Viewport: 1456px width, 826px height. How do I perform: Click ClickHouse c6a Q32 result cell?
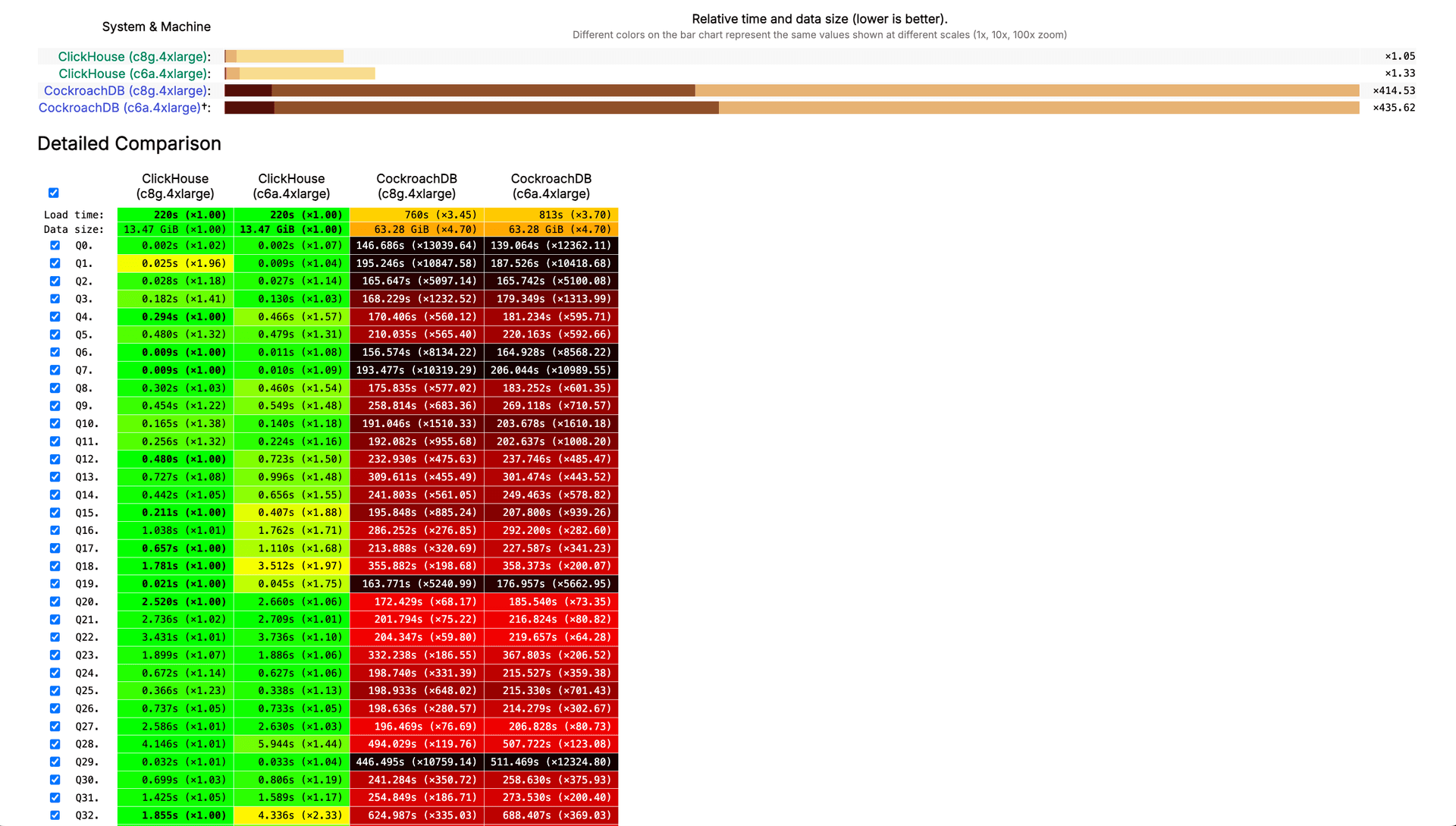[x=291, y=815]
